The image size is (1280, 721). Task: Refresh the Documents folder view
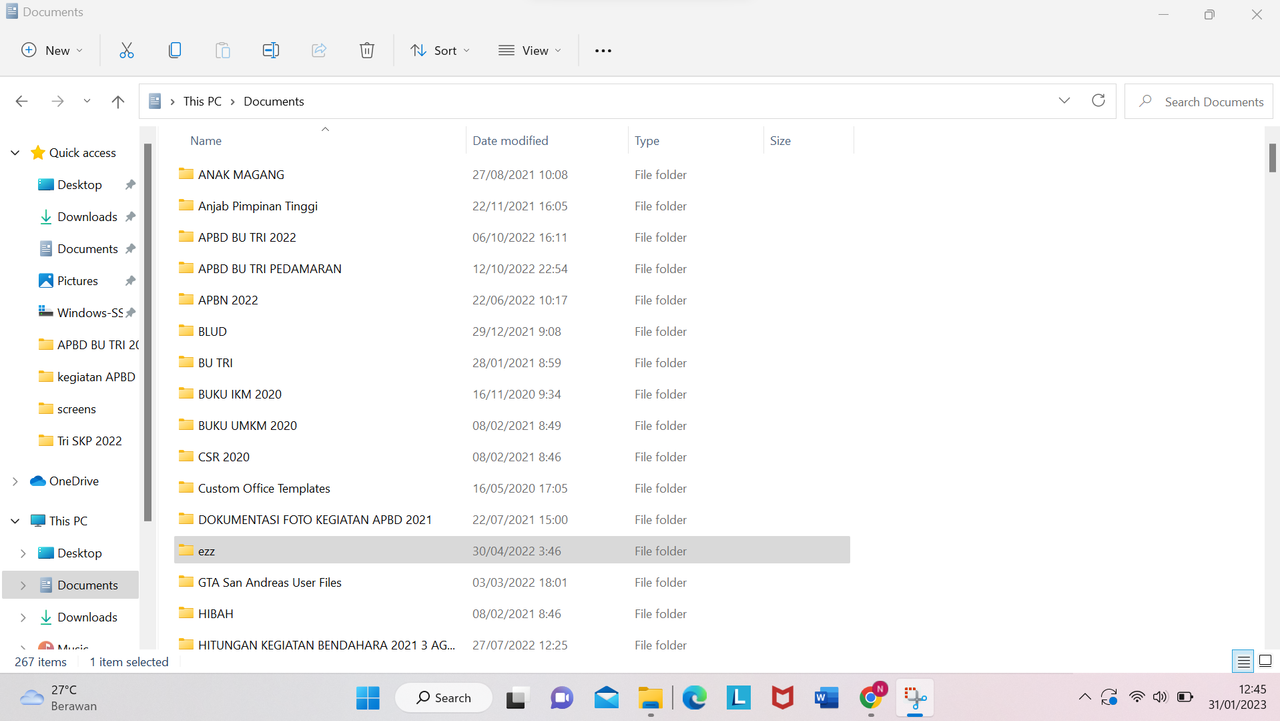pos(1098,101)
